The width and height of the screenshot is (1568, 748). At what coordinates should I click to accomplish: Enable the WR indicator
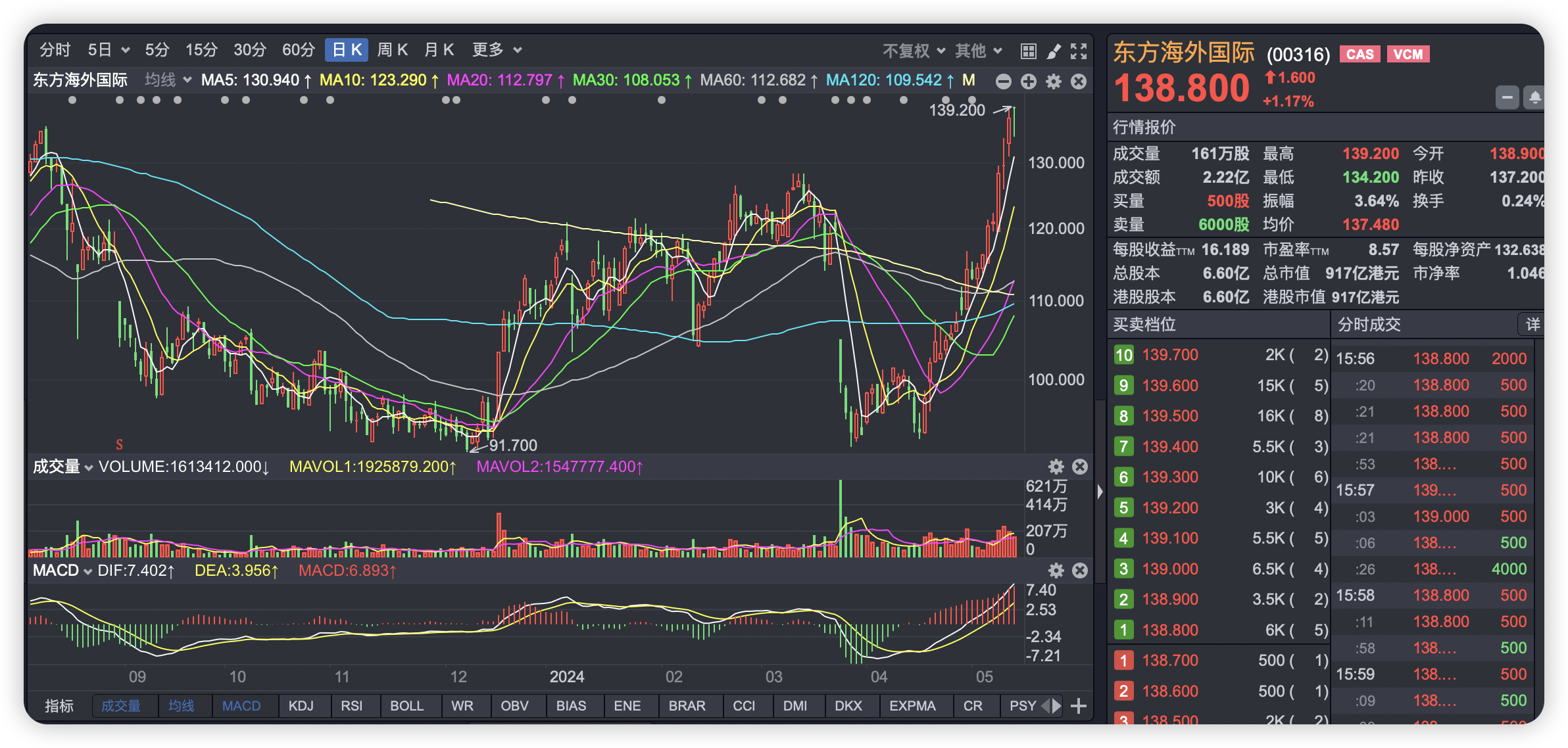coord(462,706)
